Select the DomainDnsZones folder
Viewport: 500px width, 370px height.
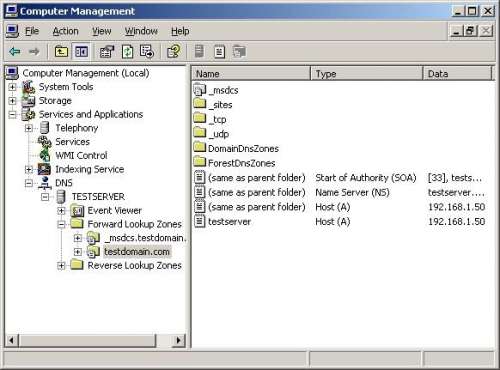pyautogui.click(x=243, y=149)
